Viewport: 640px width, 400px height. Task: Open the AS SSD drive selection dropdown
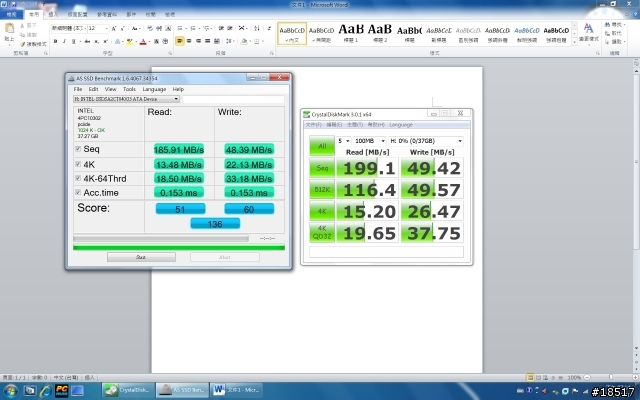coord(126,99)
